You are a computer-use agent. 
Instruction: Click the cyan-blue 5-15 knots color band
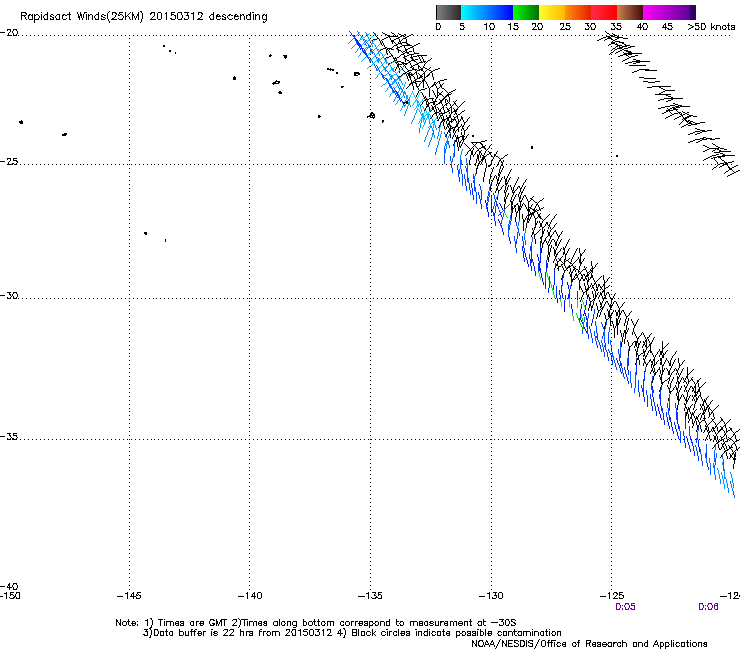click(487, 12)
